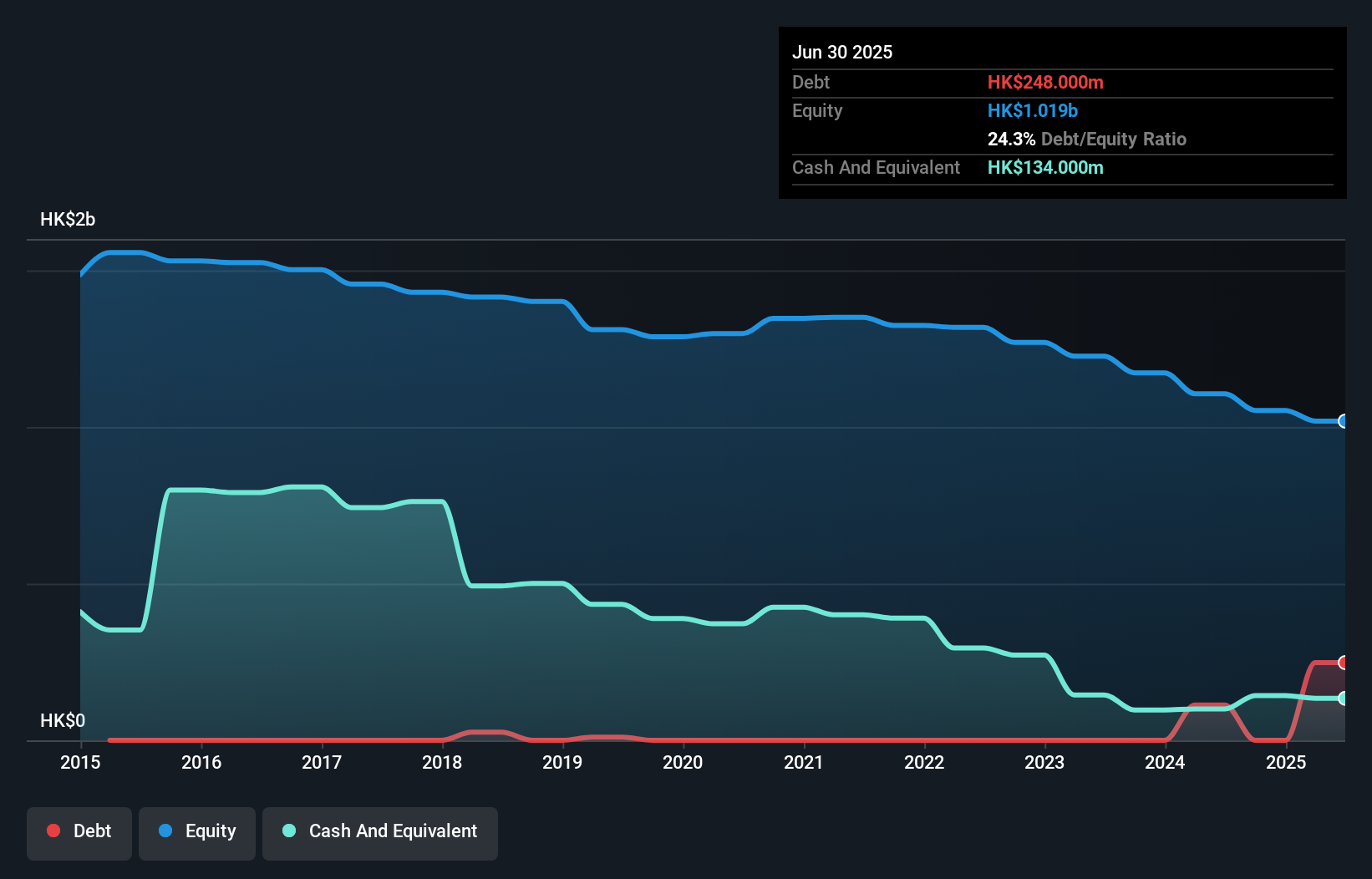1372x879 pixels.
Task: Click the teal Cash And Equivalent legend dot
Action: coord(289,831)
